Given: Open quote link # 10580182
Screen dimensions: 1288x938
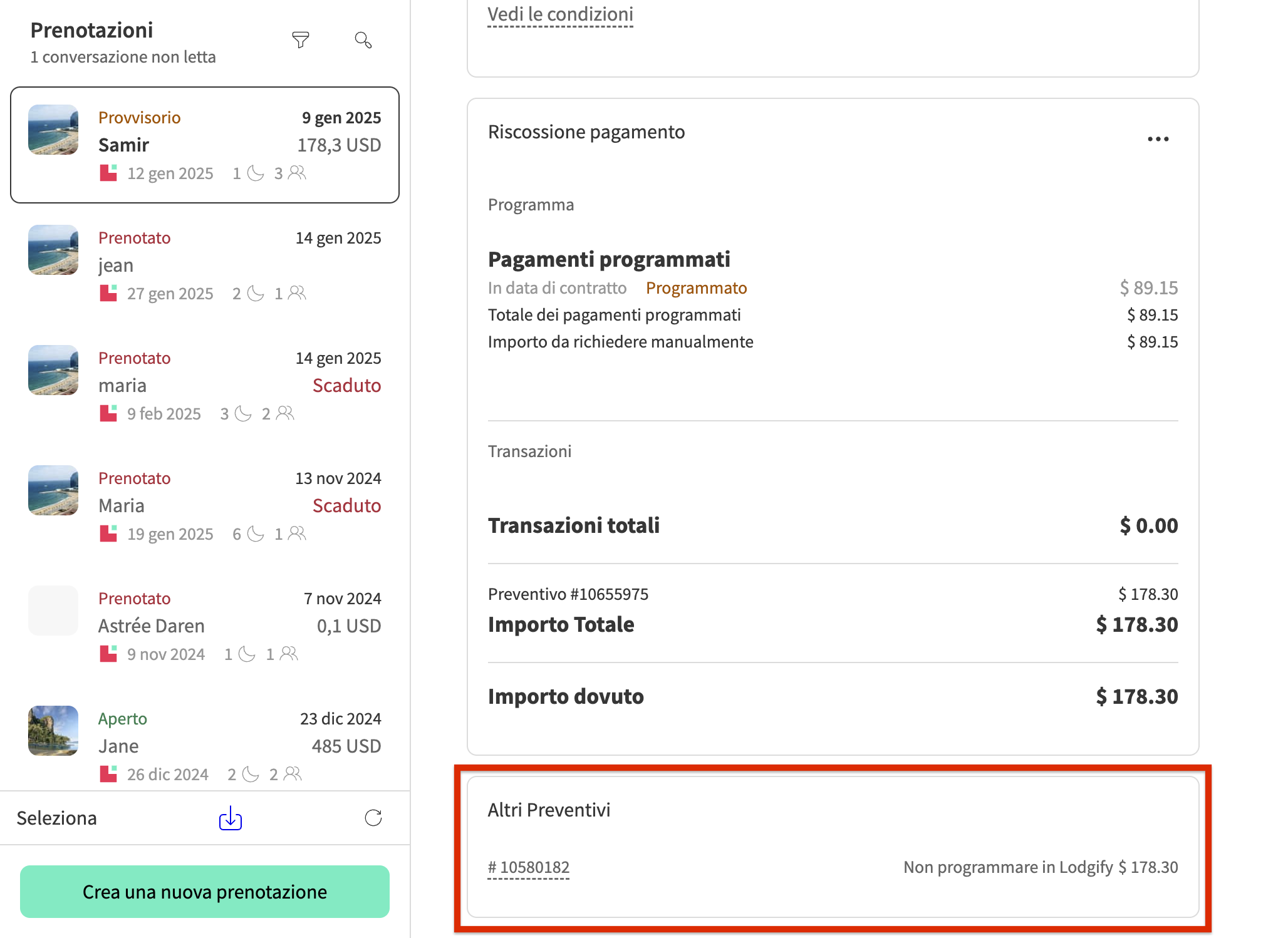Looking at the screenshot, I should [529, 867].
